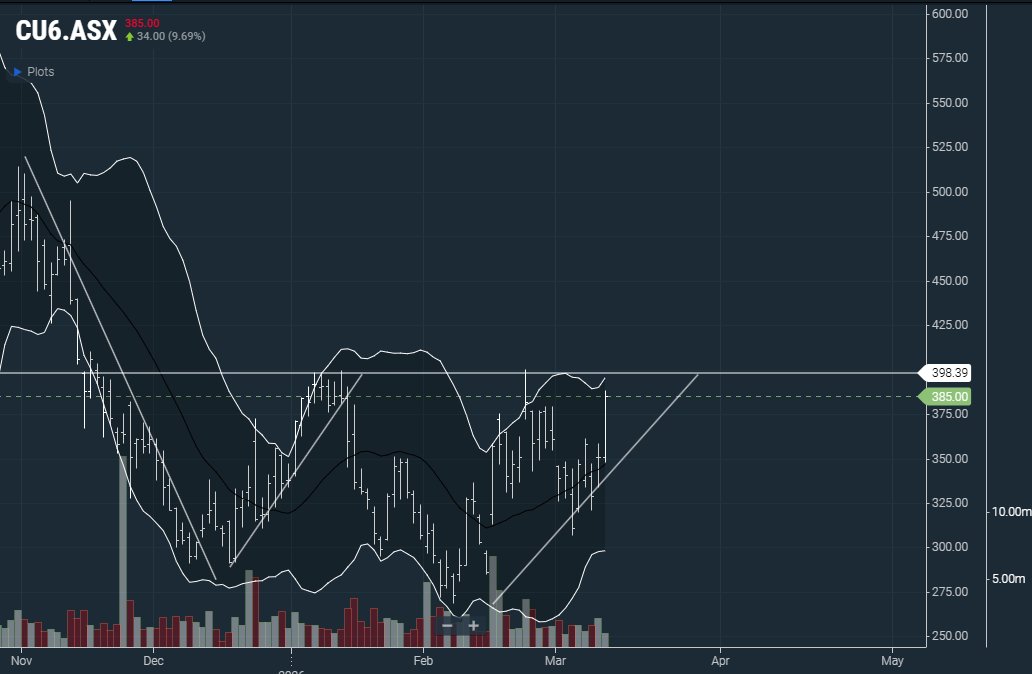Click the 350.00 price axis label
Image resolution: width=1032 pixels, height=674 pixels.
tap(950, 459)
